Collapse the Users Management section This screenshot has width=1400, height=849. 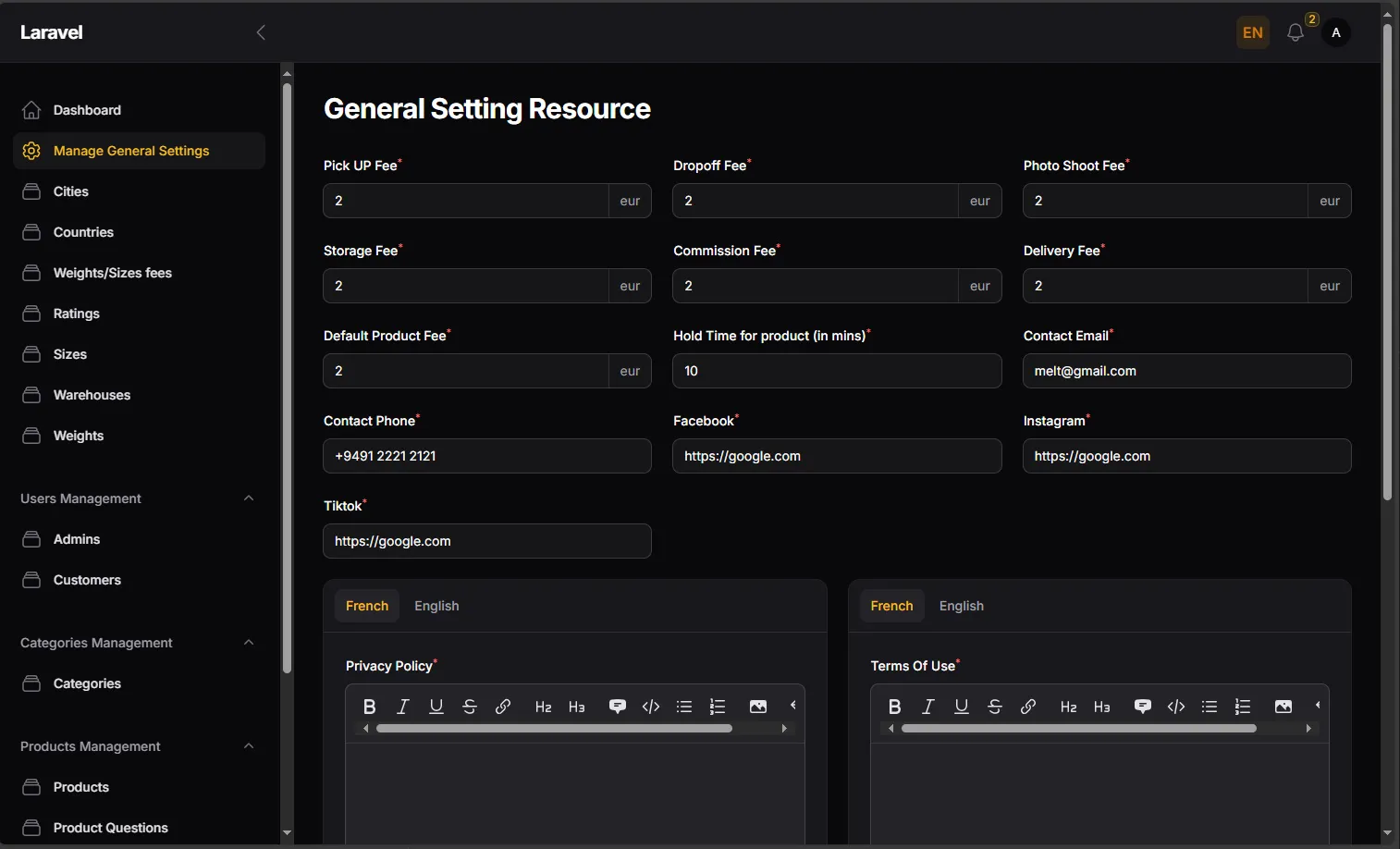click(249, 498)
